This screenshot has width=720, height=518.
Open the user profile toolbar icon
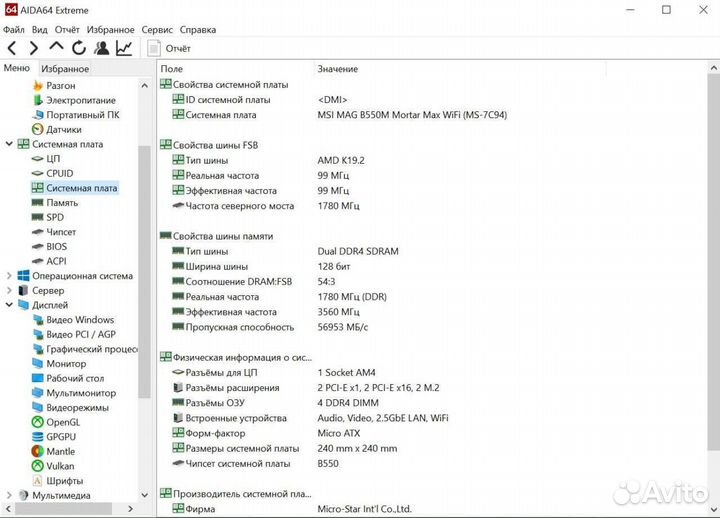[x=101, y=48]
